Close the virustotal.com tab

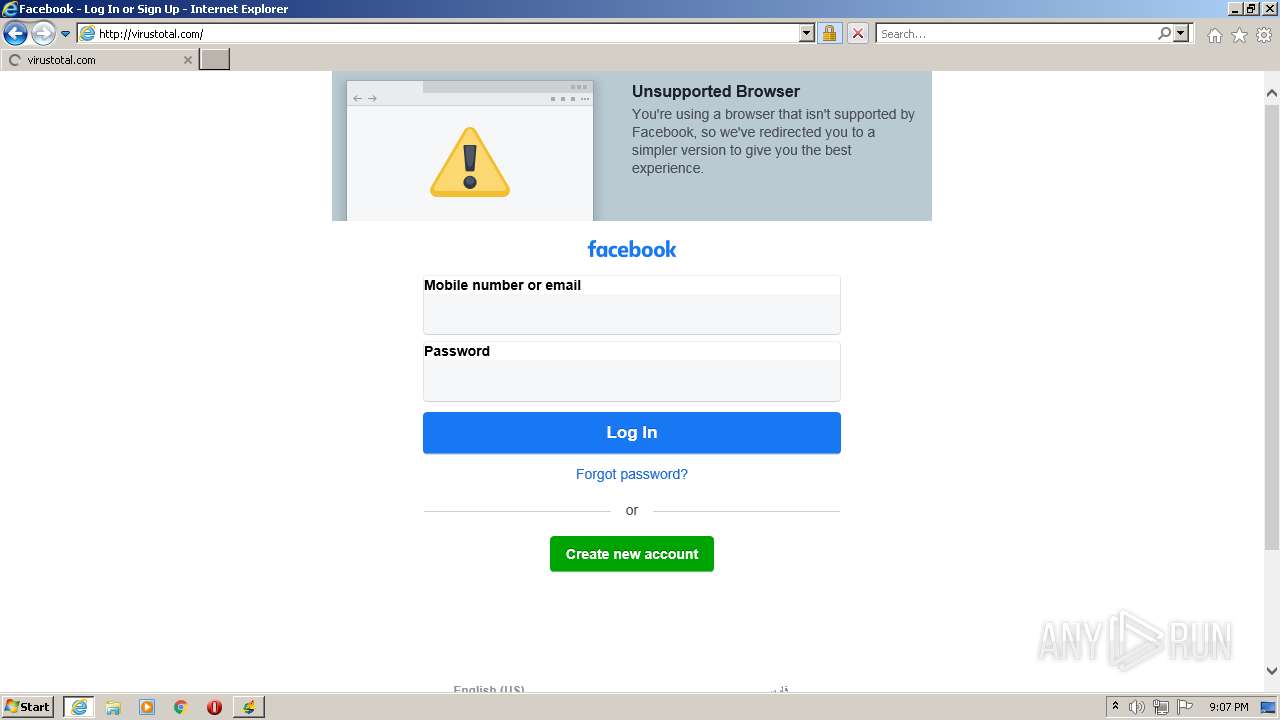pos(187,60)
